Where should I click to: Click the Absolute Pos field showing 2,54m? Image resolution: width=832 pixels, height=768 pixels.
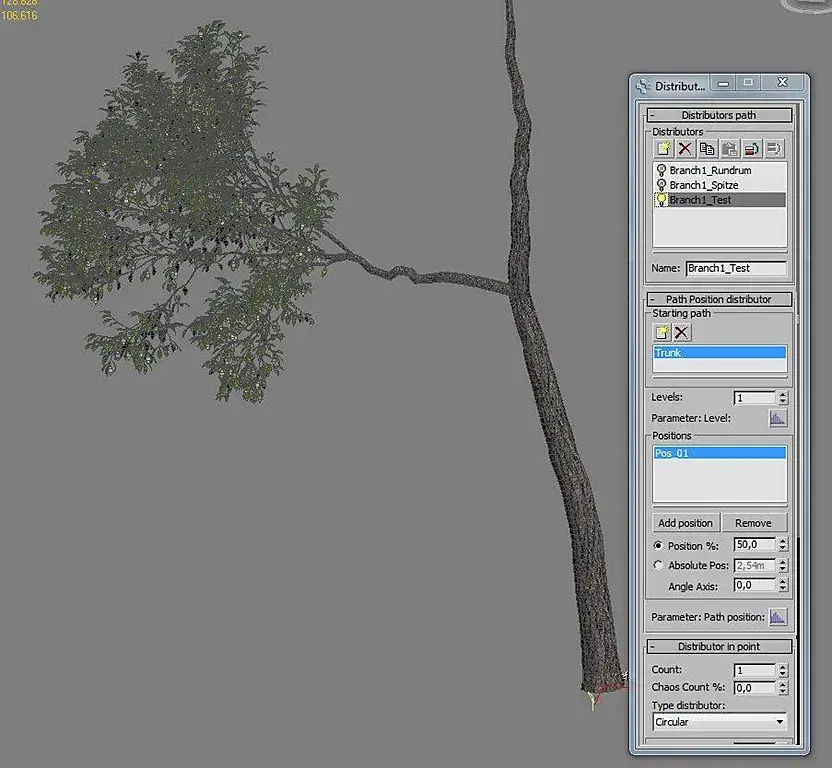click(x=755, y=565)
